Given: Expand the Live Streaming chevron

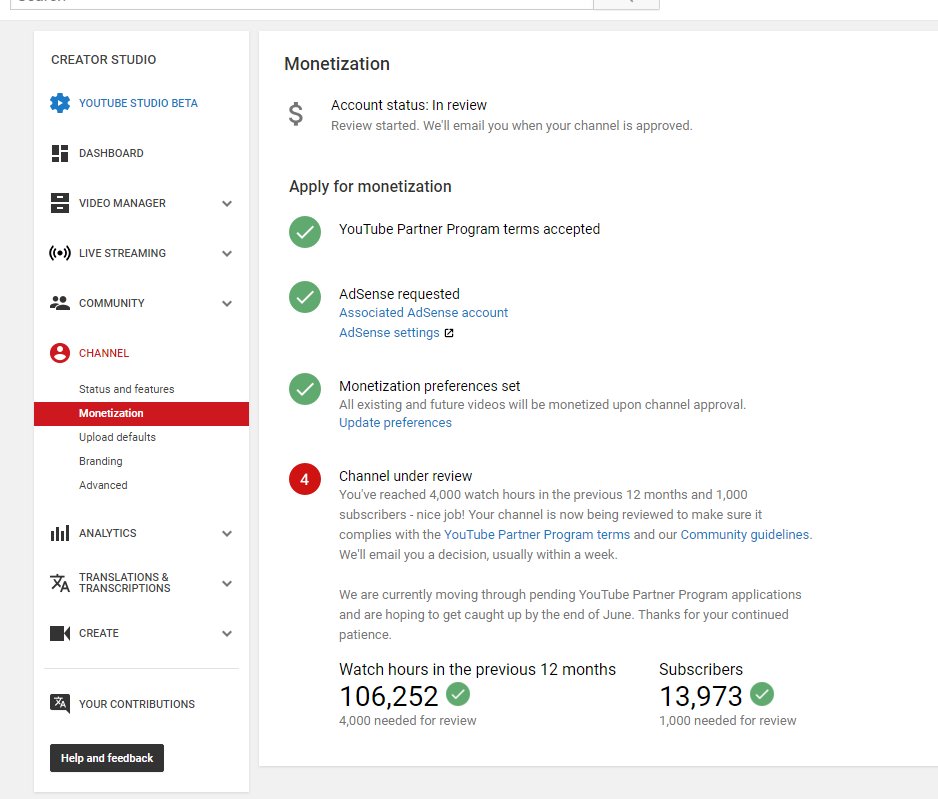Looking at the screenshot, I should tap(227, 254).
